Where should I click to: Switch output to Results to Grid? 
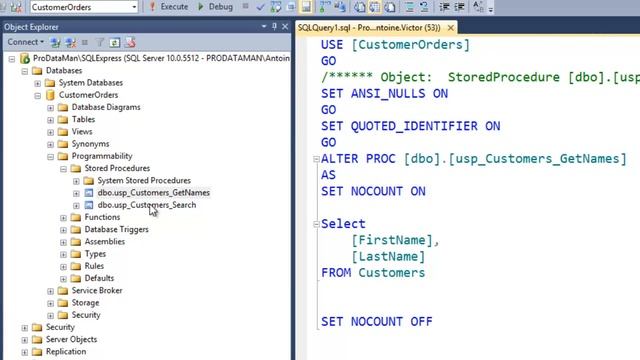point(375,7)
